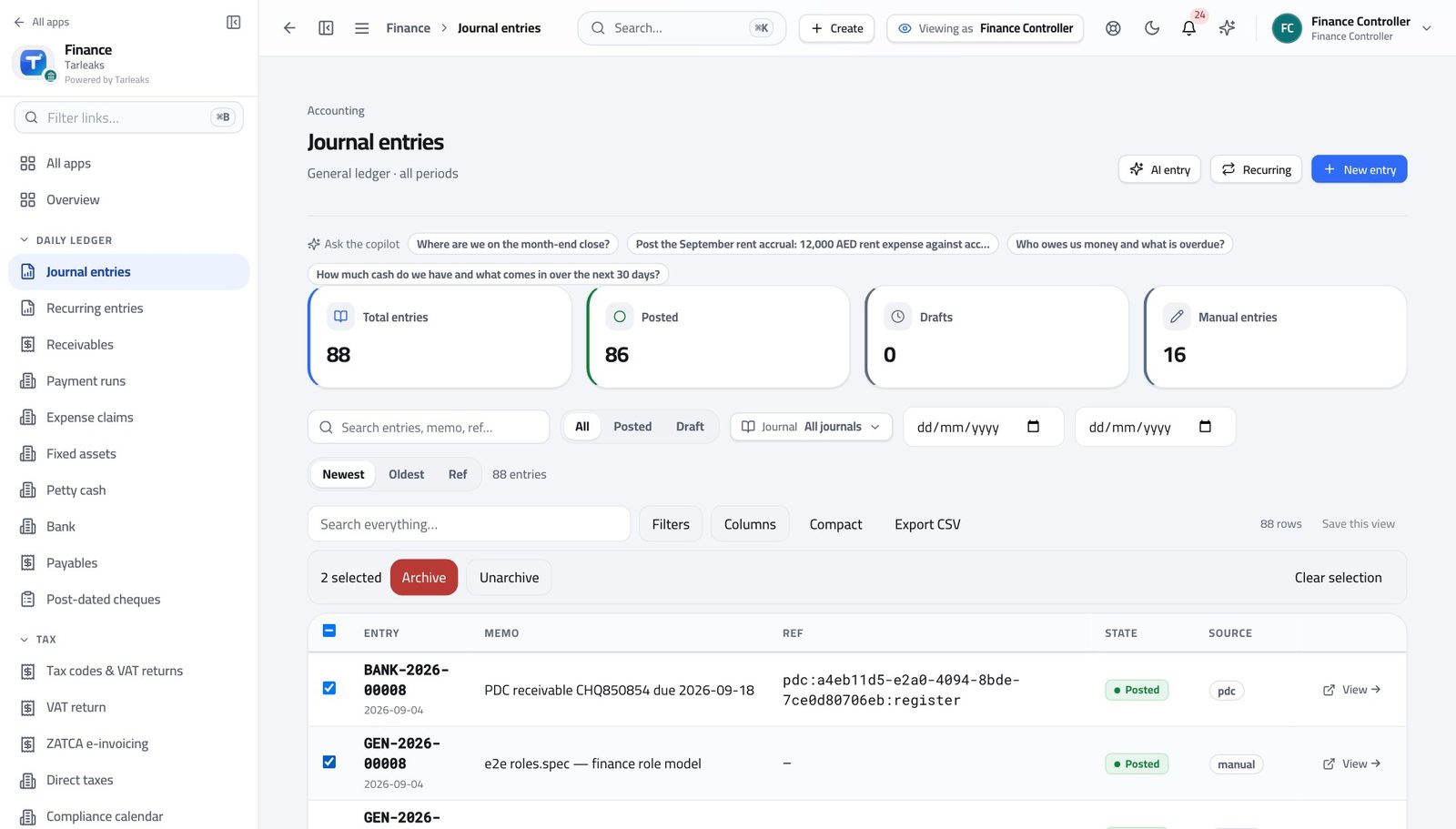
Task: Open Petty cash in the sidebar
Action: click(128, 490)
